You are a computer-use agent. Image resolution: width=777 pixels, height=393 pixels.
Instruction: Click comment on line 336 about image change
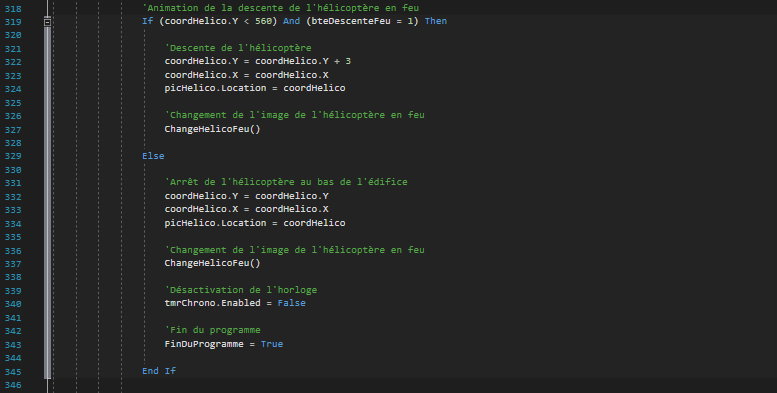pos(294,250)
